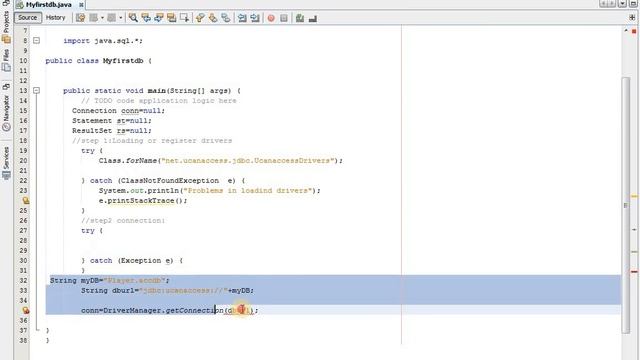Click the error hint icon beside getConnection line
640x360 pixels.
point(25,311)
